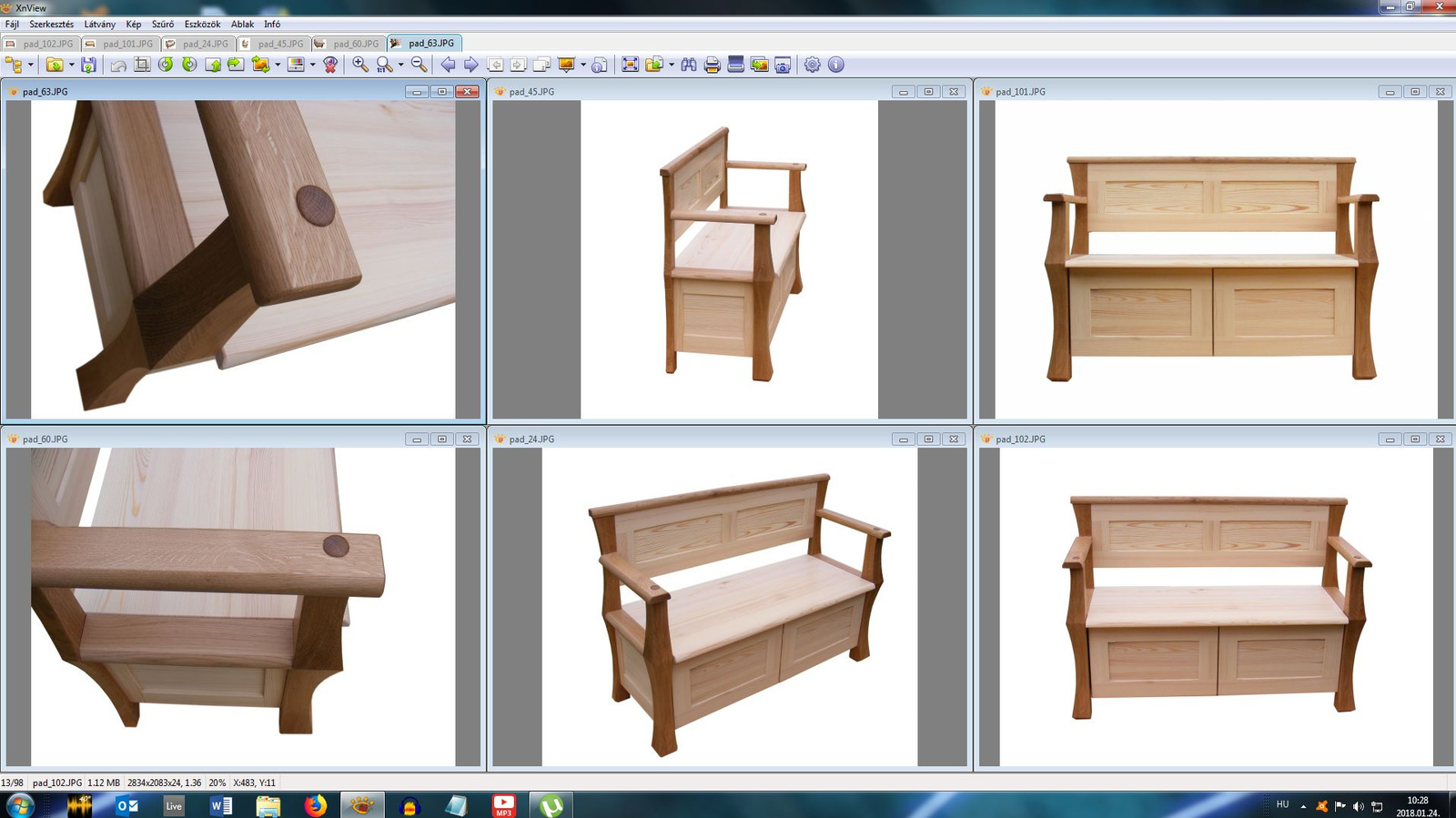Open Windows Start button
Viewport: 1456px width, 818px height.
(x=19, y=805)
